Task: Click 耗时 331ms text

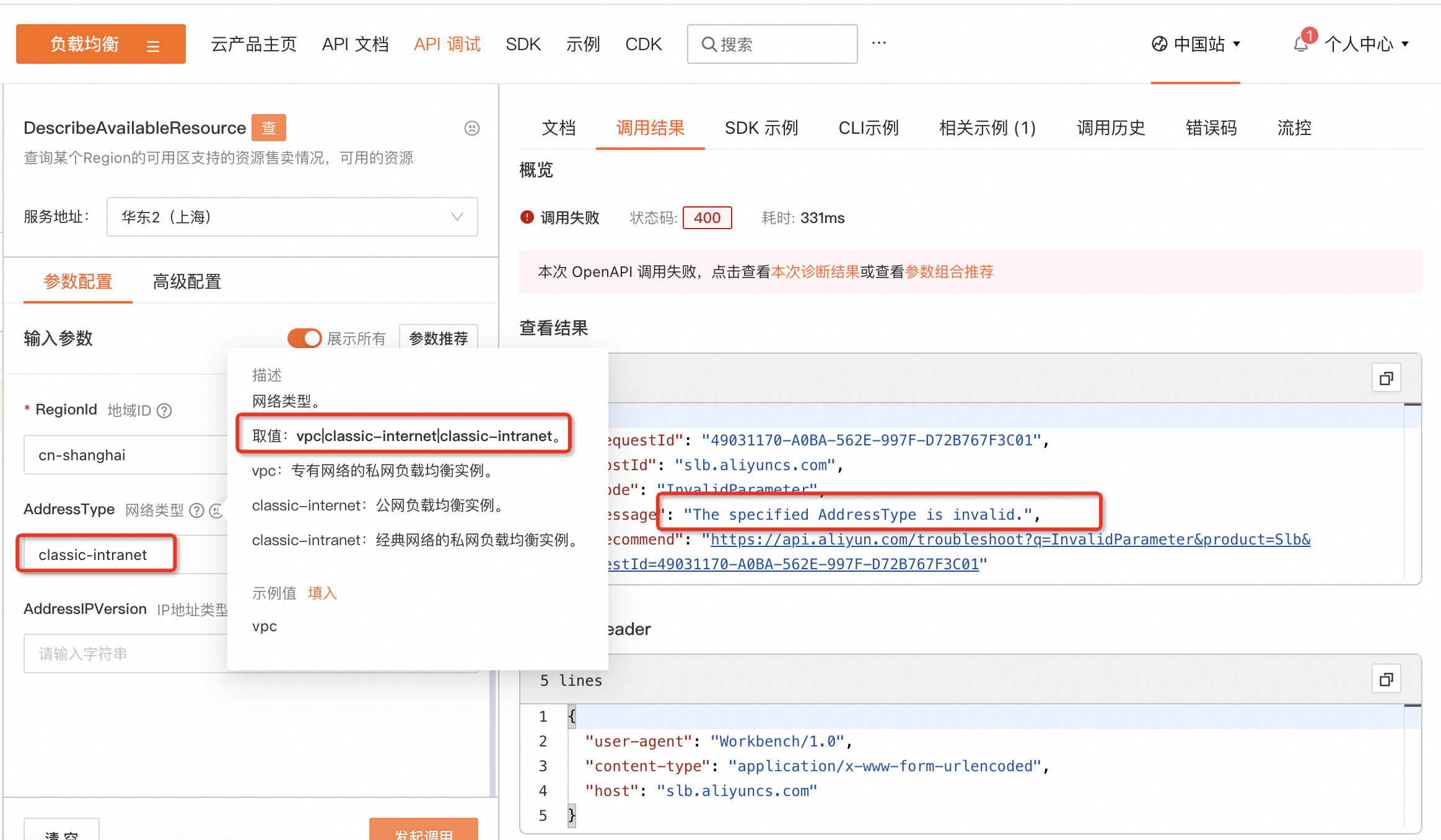Action: (x=803, y=218)
